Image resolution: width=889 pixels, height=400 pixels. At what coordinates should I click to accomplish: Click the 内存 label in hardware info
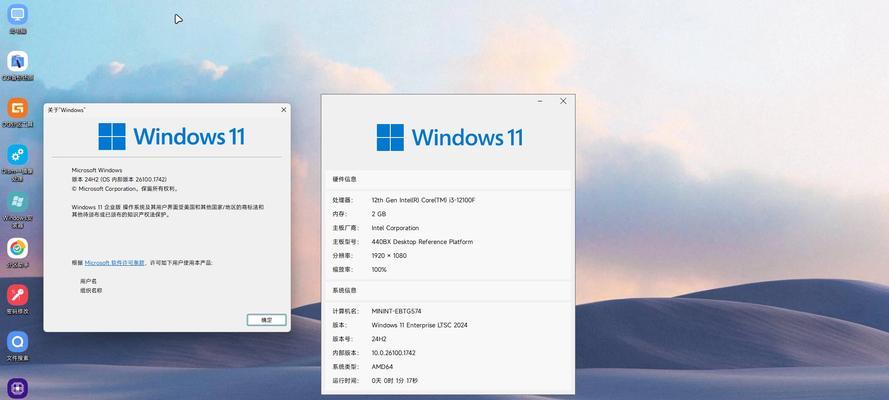pyautogui.click(x=340, y=214)
